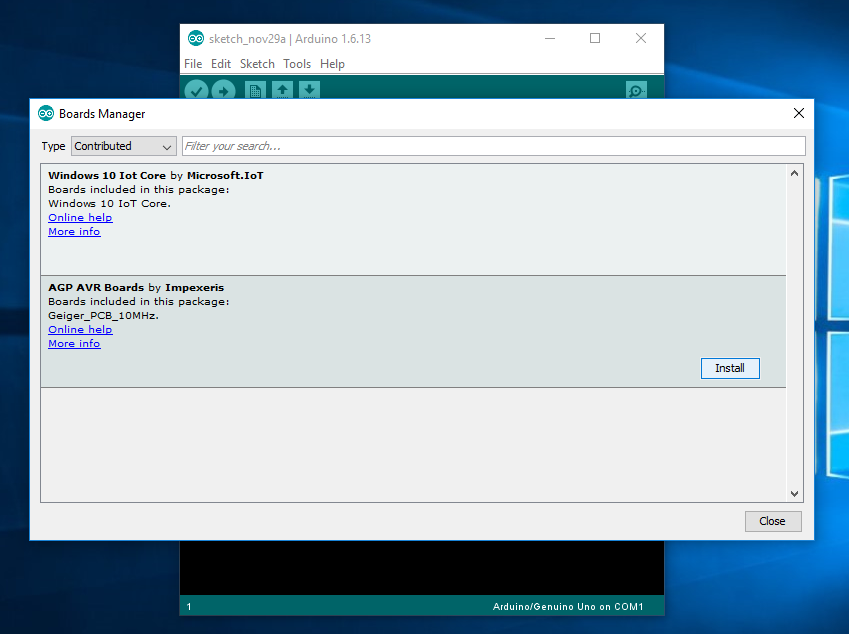
Task: Open the Help menu in Arduino window
Action: click(332, 64)
